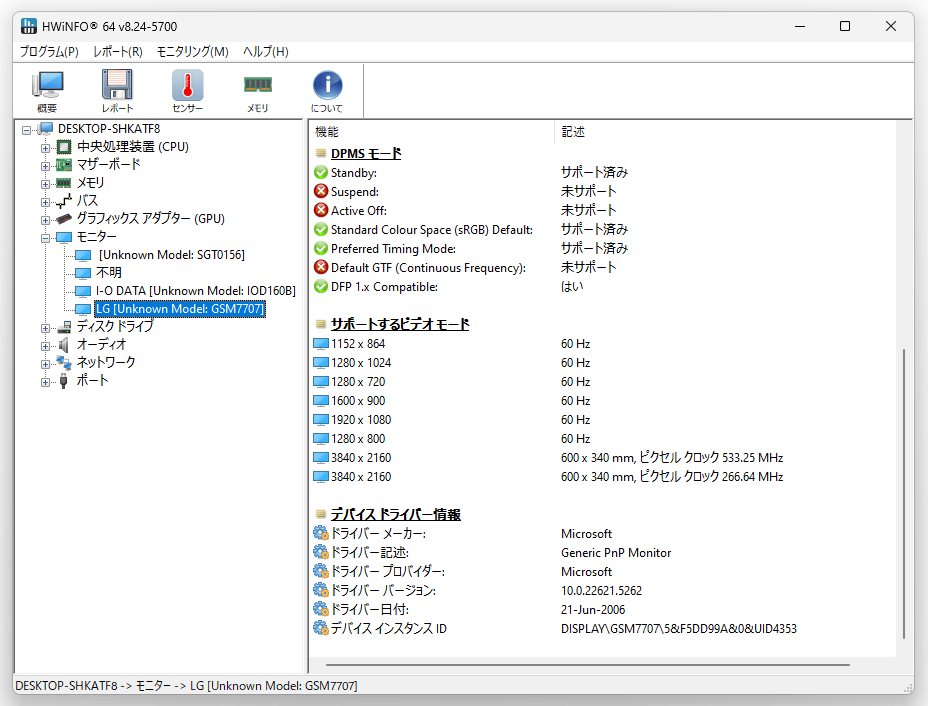Expand the グラフィックス アダプター (GPU) node
This screenshot has width=928, height=706.
click(46, 220)
